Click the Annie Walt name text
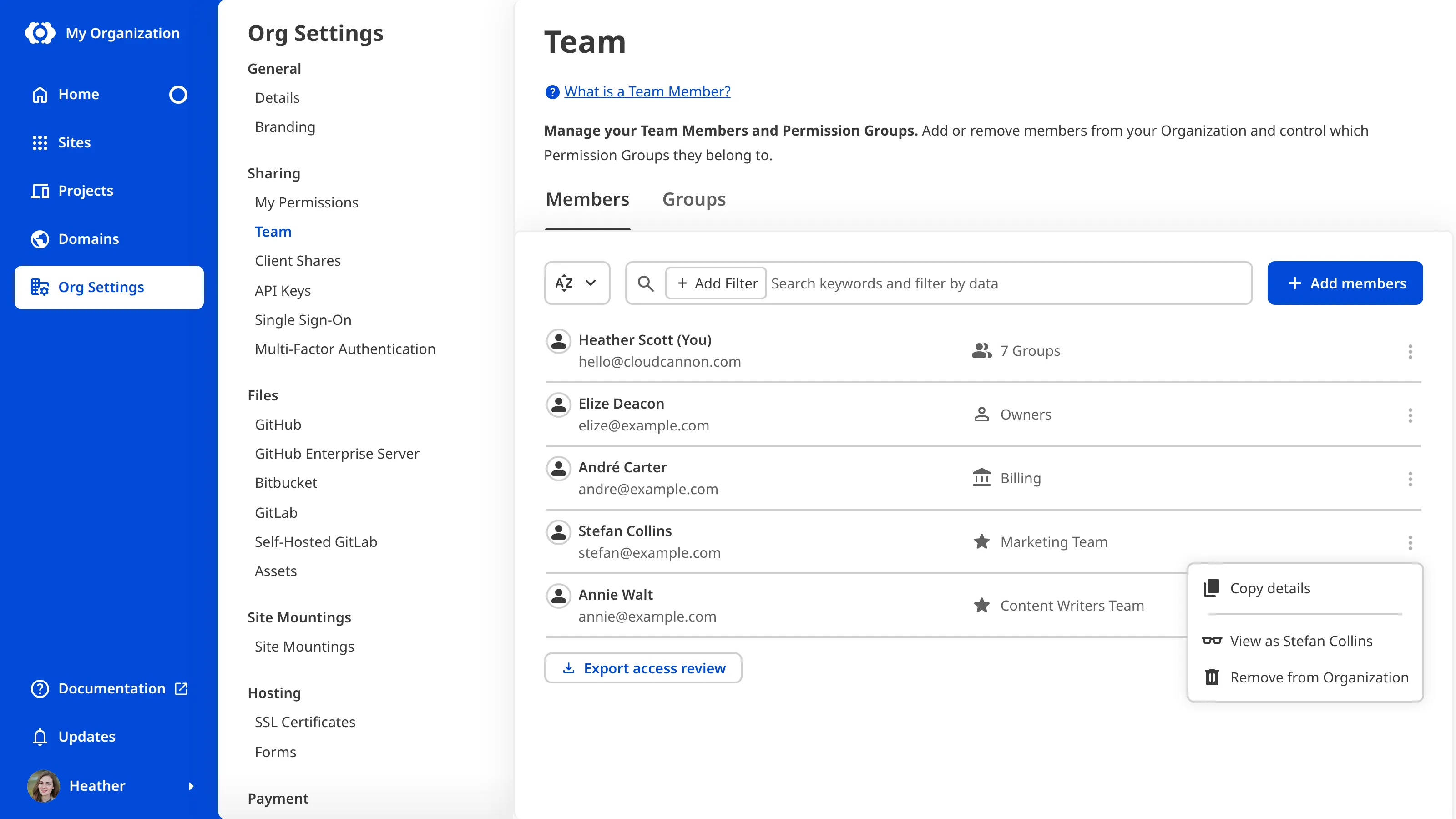Viewport: 1456px width, 819px height. pos(615,595)
